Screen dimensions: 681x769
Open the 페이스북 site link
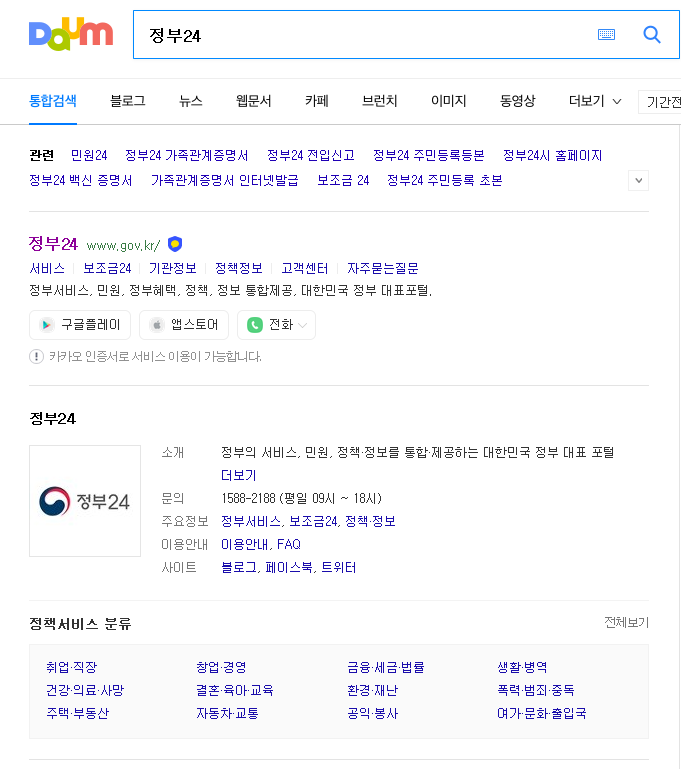click(289, 567)
